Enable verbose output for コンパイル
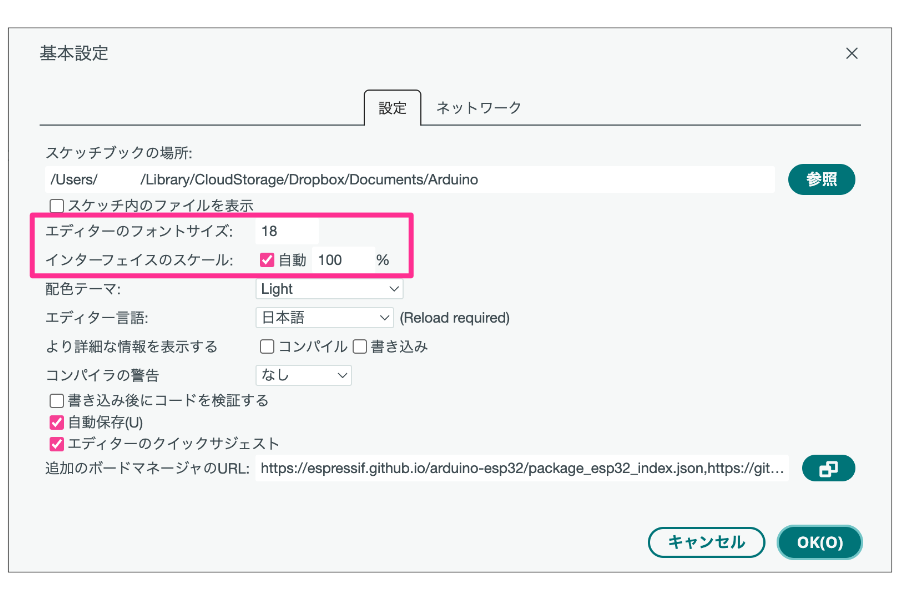This screenshot has width=900, height=600. coord(267,347)
